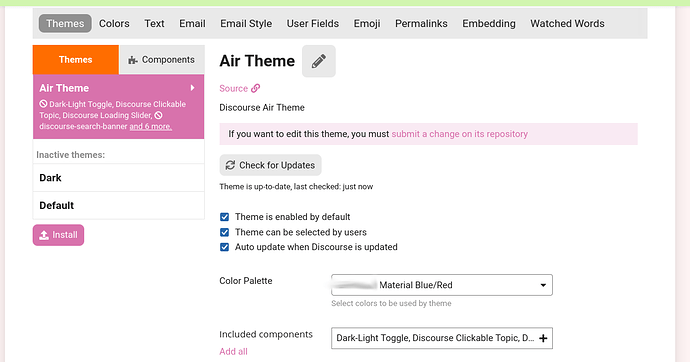Click the Select colors to be used hint
This screenshot has height=362, width=690.
click(391, 303)
